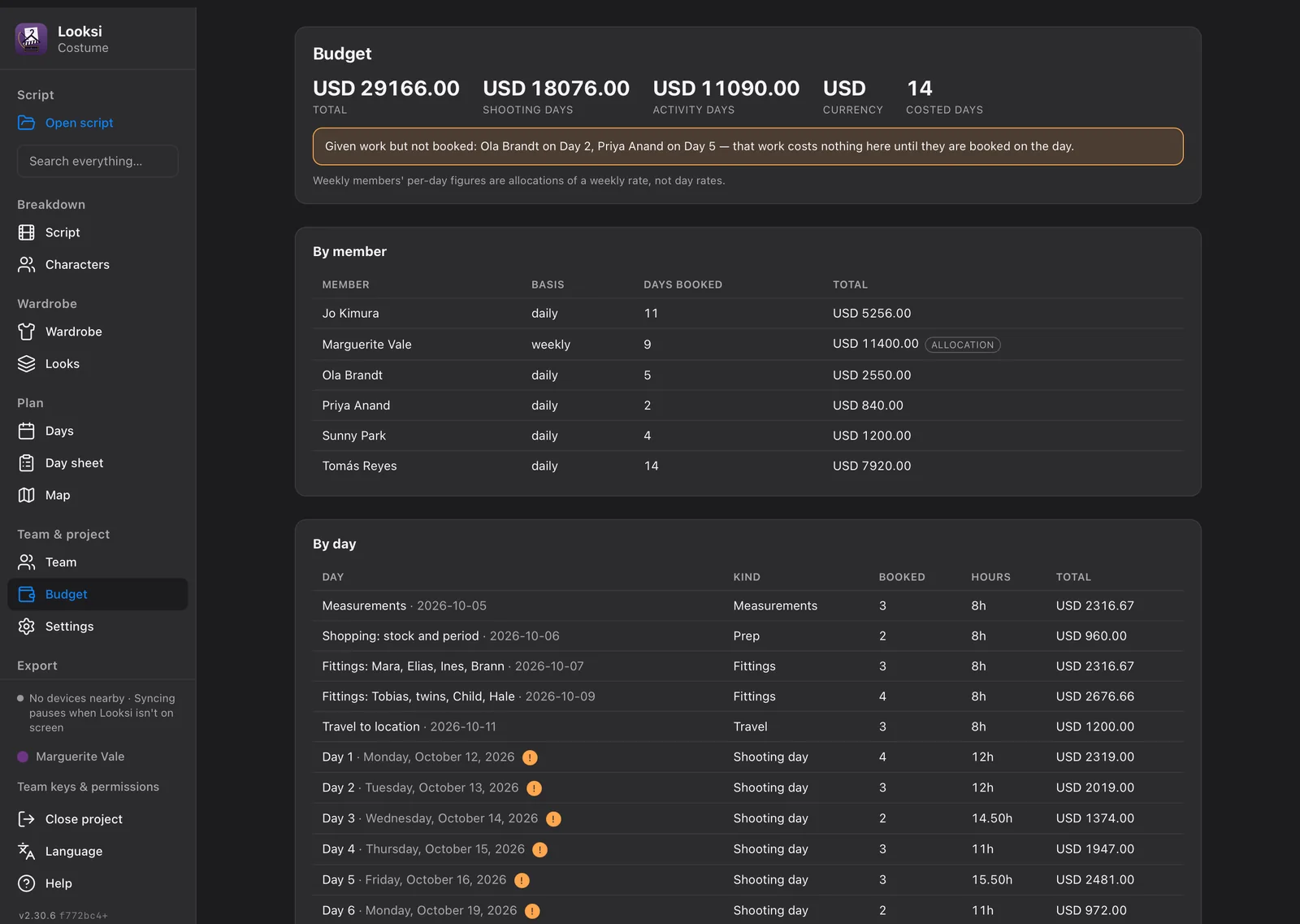
Task: Select the Jo Kimura member row
Action: coord(747,313)
